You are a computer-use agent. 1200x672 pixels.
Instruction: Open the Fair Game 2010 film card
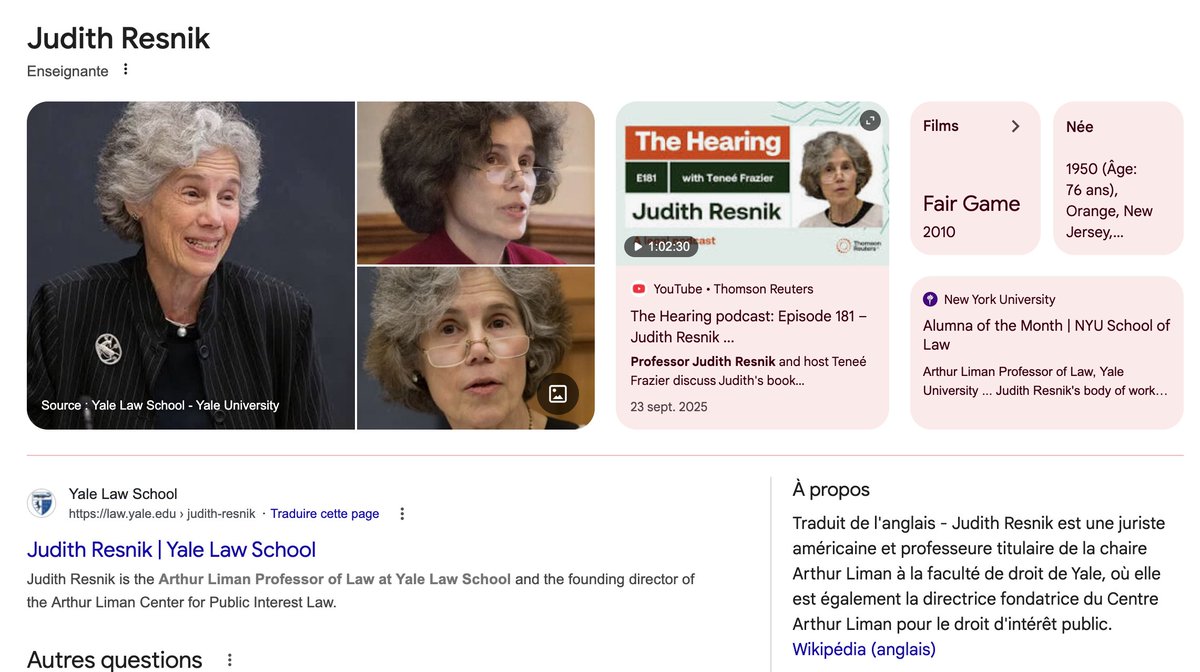point(975,178)
